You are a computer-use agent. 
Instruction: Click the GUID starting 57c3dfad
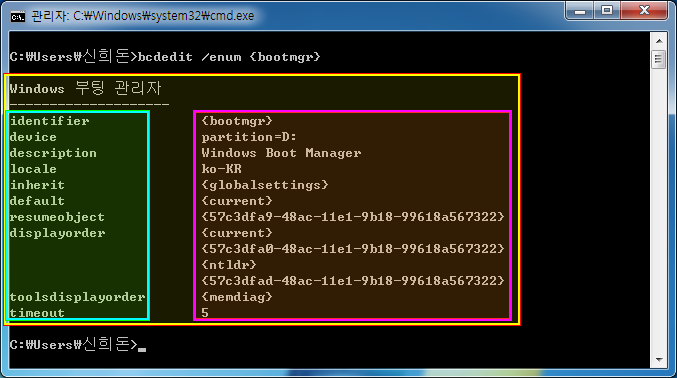[x=353, y=281]
